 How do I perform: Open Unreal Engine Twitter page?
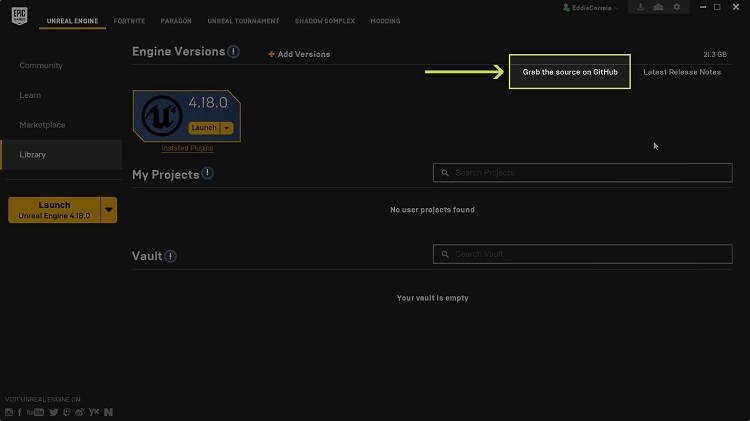click(54, 412)
